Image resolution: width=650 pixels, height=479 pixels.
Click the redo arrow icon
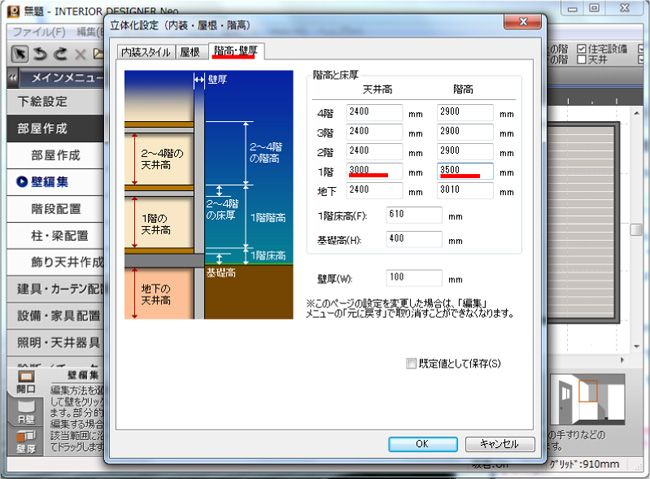click(60, 54)
